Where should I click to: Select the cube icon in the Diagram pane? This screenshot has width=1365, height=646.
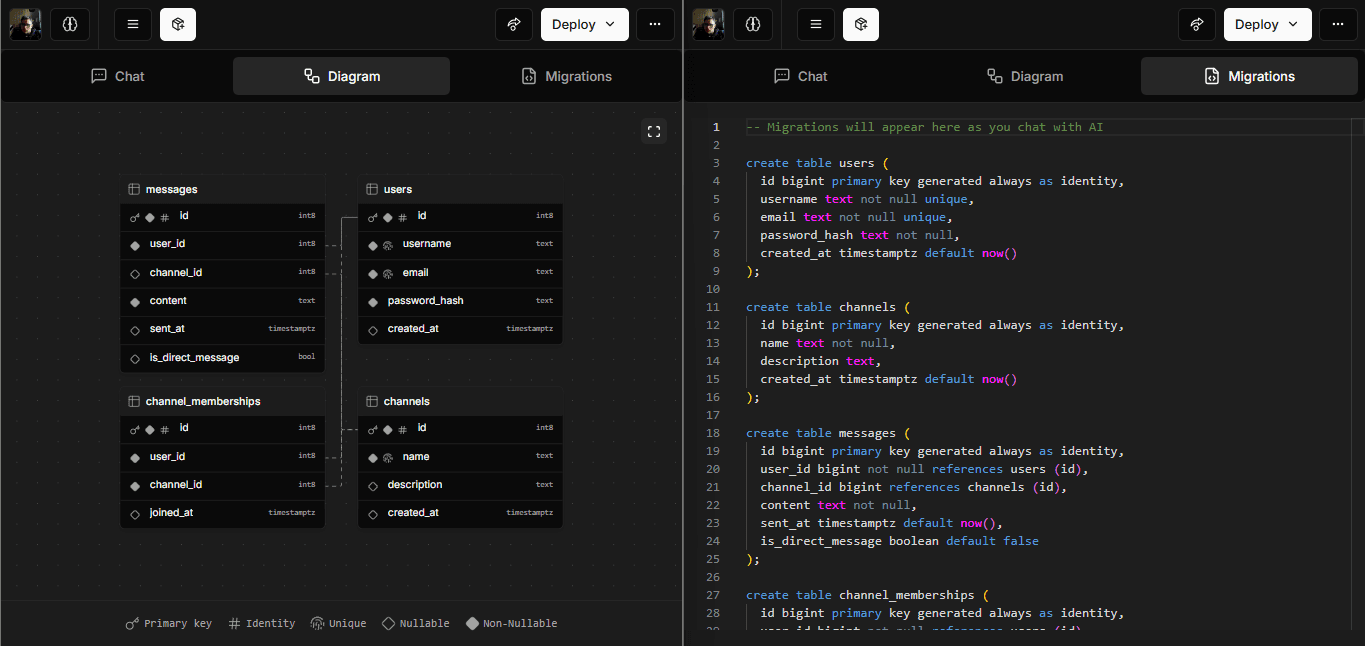coord(178,24)
